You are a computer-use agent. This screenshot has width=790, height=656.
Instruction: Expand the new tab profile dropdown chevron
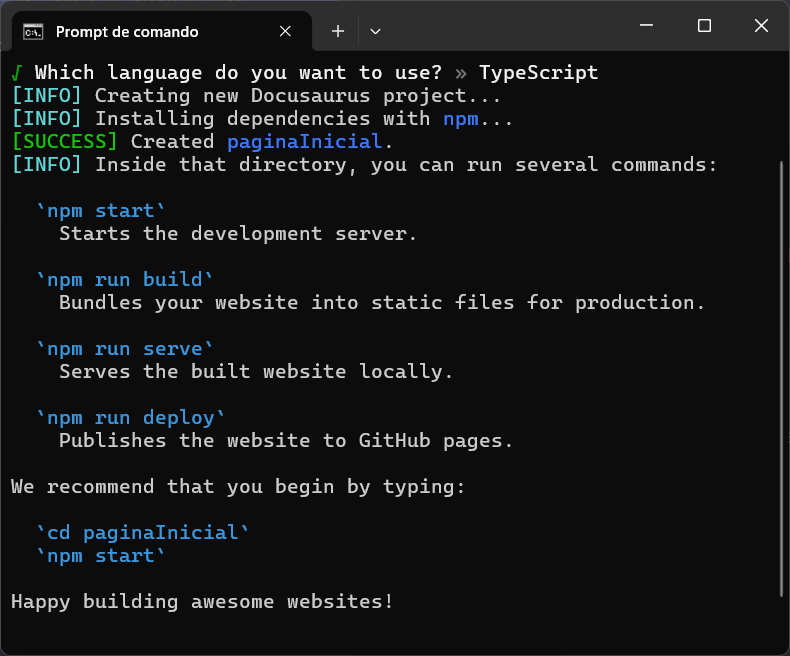375,31
